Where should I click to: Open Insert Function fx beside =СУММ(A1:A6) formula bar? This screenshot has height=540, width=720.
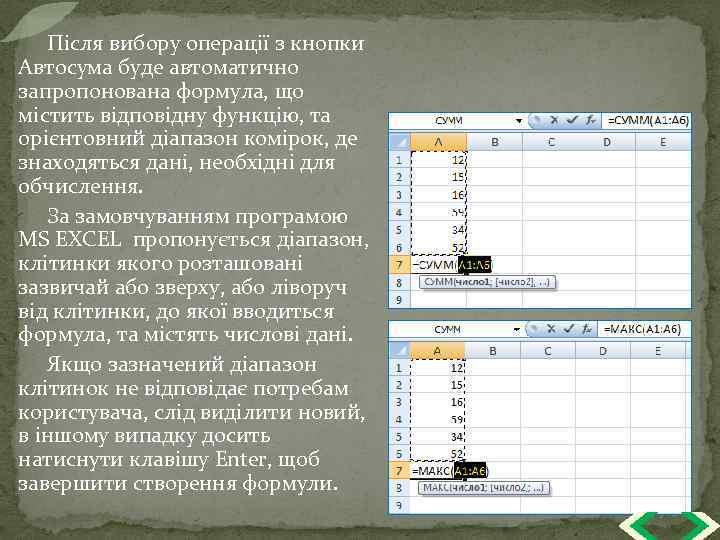pyautogui.click(x=590, y=120)
